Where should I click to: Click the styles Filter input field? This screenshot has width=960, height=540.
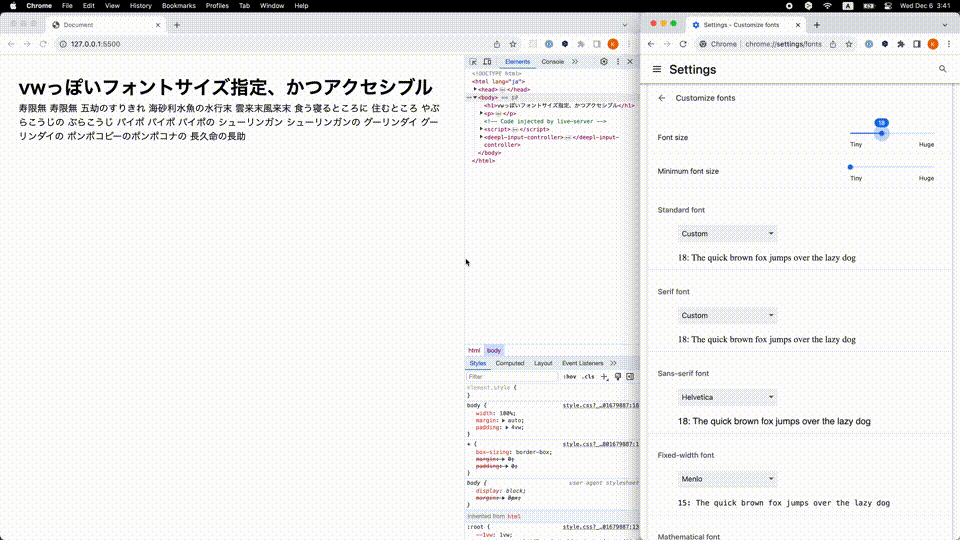(512, 377)
